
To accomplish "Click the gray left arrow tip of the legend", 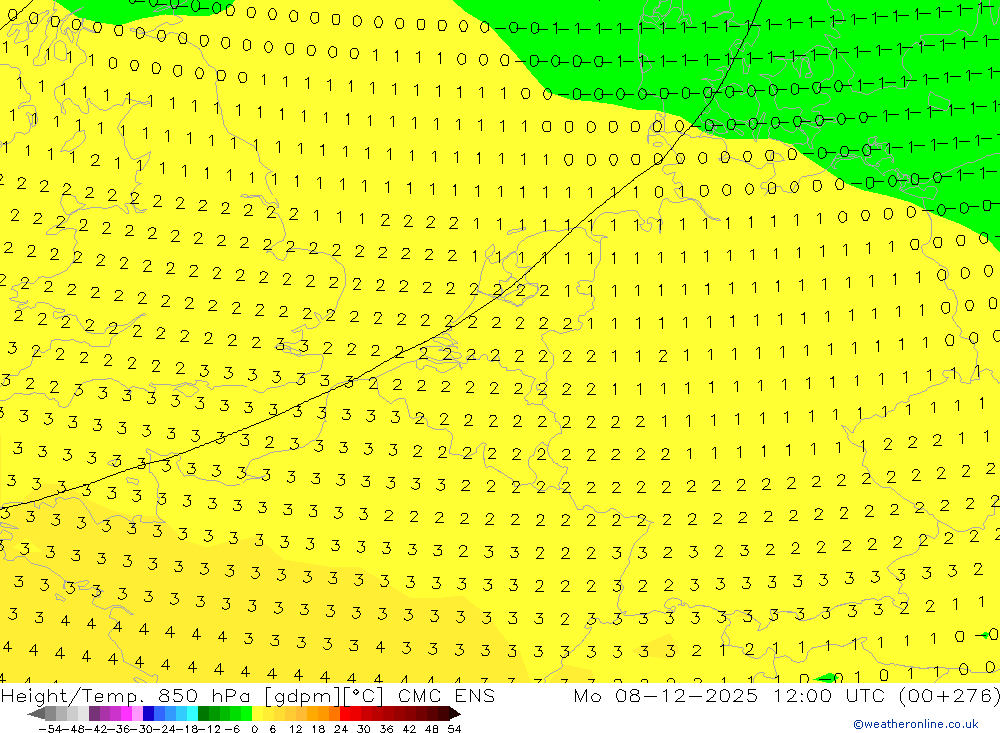I will (x=36, y=714).
